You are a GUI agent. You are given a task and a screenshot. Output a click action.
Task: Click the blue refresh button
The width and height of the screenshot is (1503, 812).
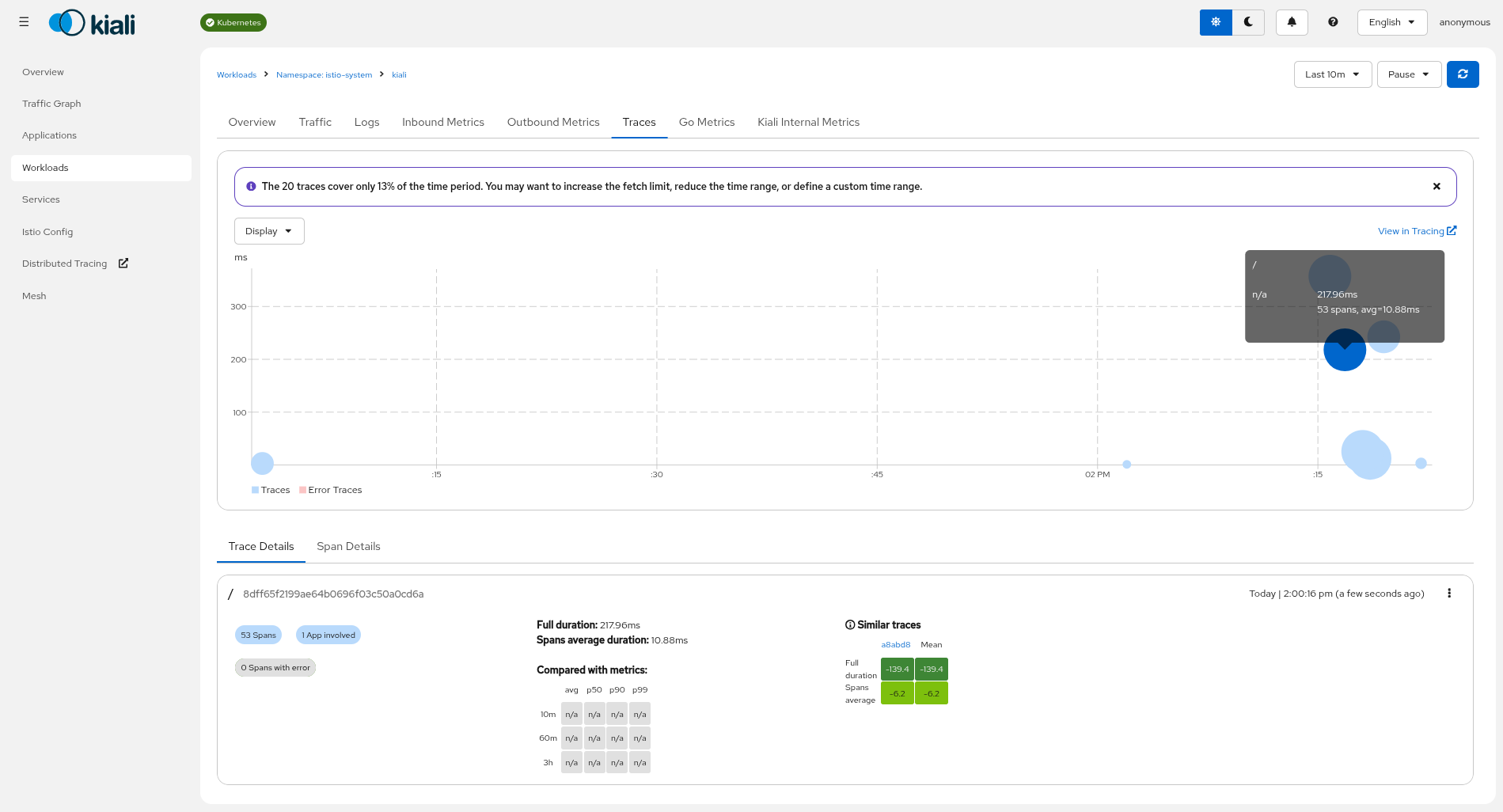[1462, 74]
